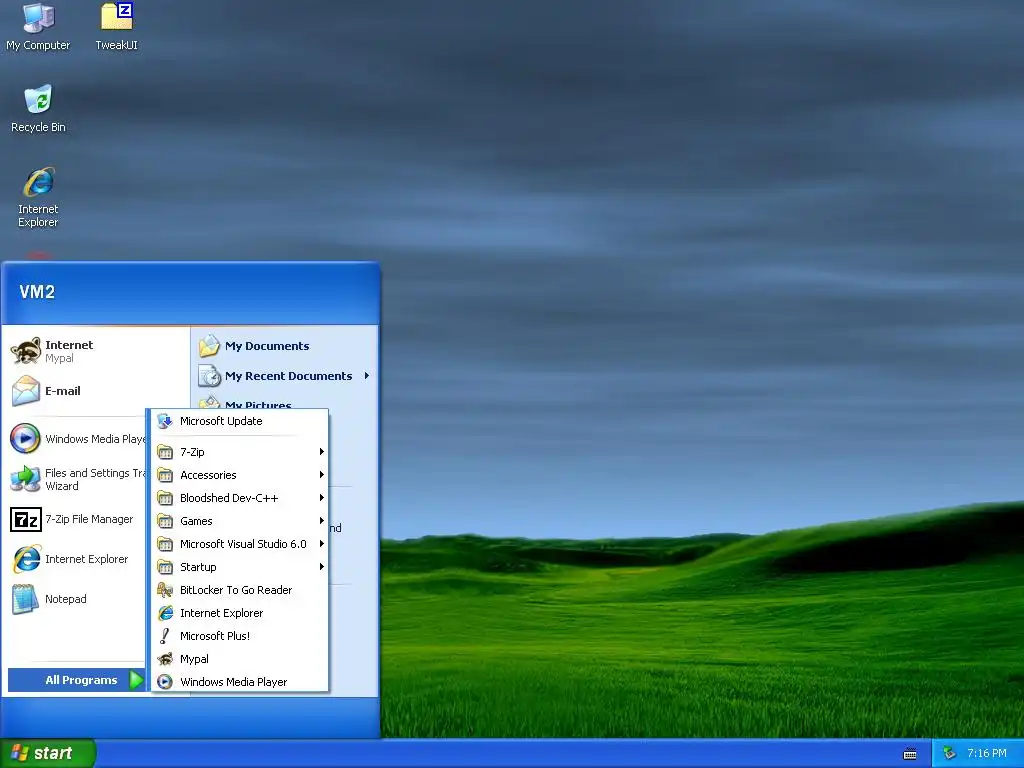Click the Start button
The width and height of the screenshot is (1024, 768).
[x=47, y=754]
